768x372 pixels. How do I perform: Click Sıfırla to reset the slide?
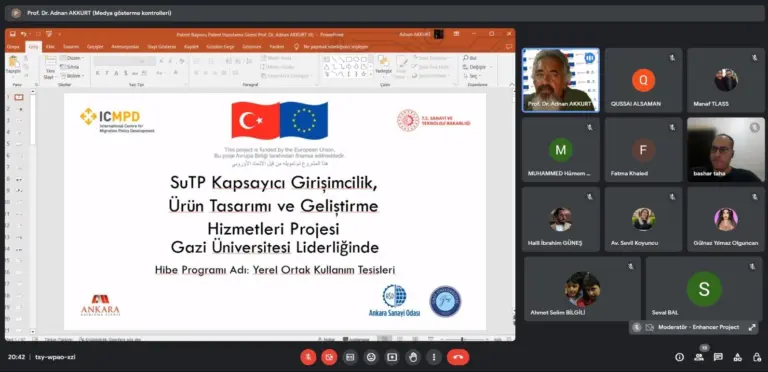[x=70, y=67]
